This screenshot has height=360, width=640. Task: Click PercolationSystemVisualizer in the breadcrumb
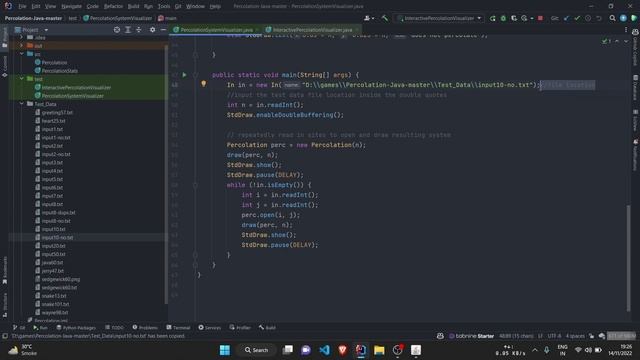[117, 18]
